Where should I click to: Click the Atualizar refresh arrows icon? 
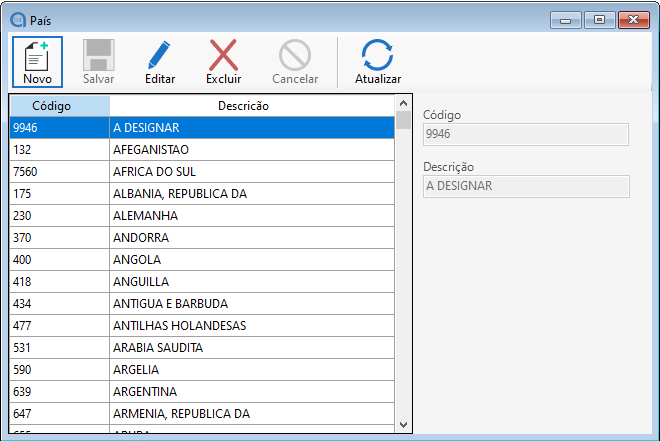tap(378, 55)
